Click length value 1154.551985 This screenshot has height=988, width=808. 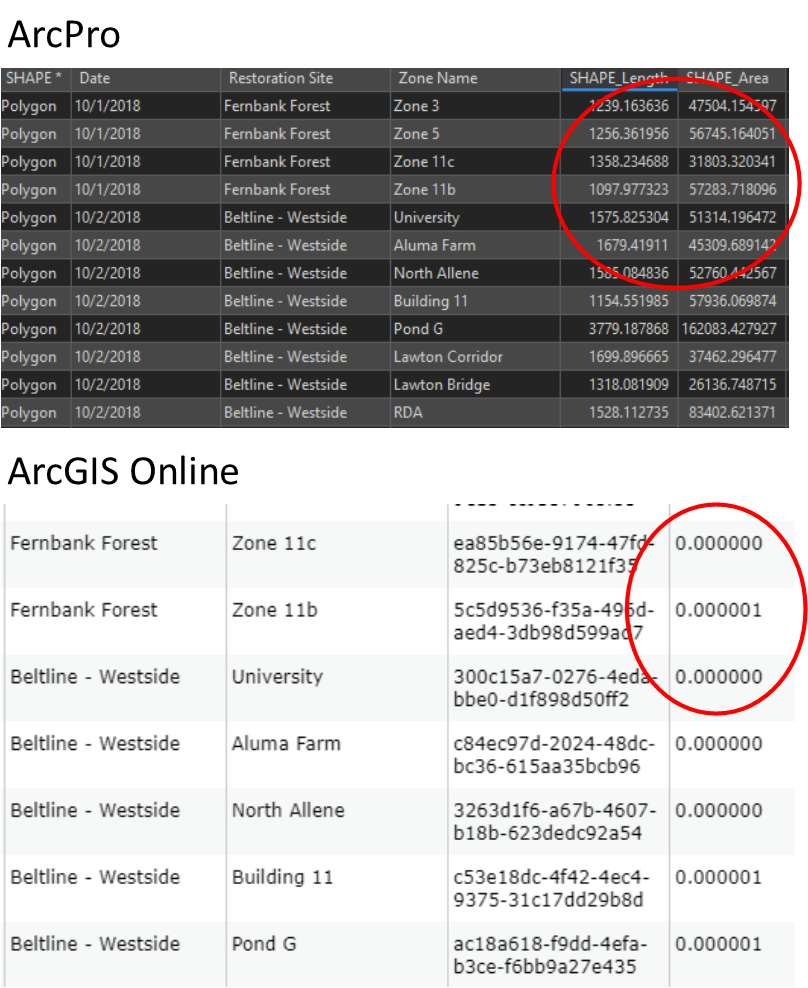tap(628, 301)
